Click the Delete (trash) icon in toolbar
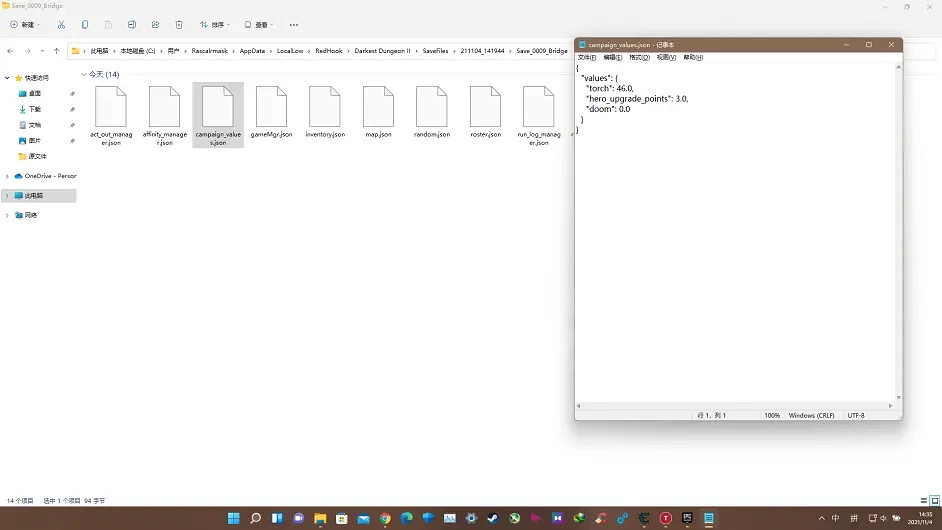Image resolution: width=942 pixels, height=530 pixels. click(179, 24)
